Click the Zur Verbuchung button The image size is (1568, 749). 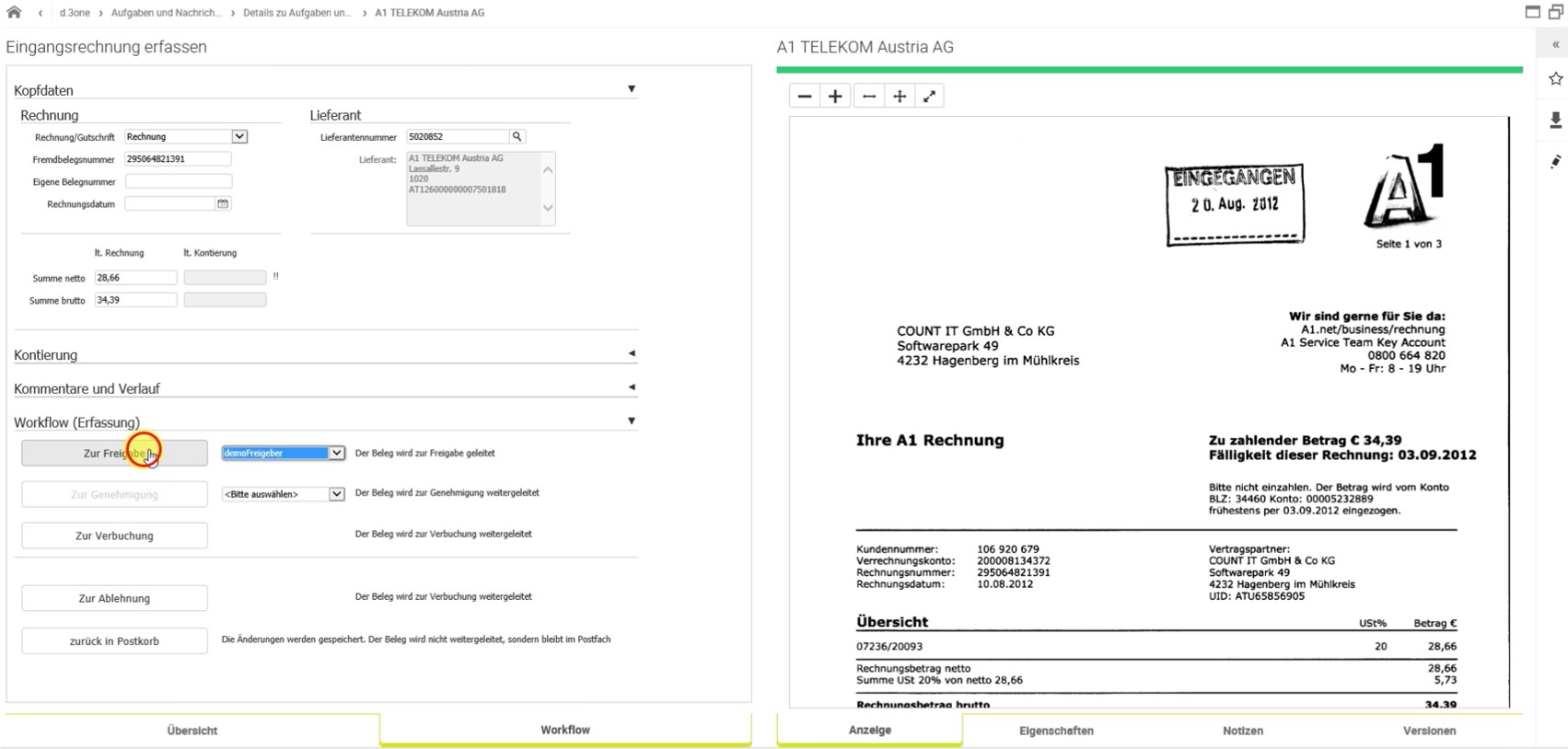point(114,536)
